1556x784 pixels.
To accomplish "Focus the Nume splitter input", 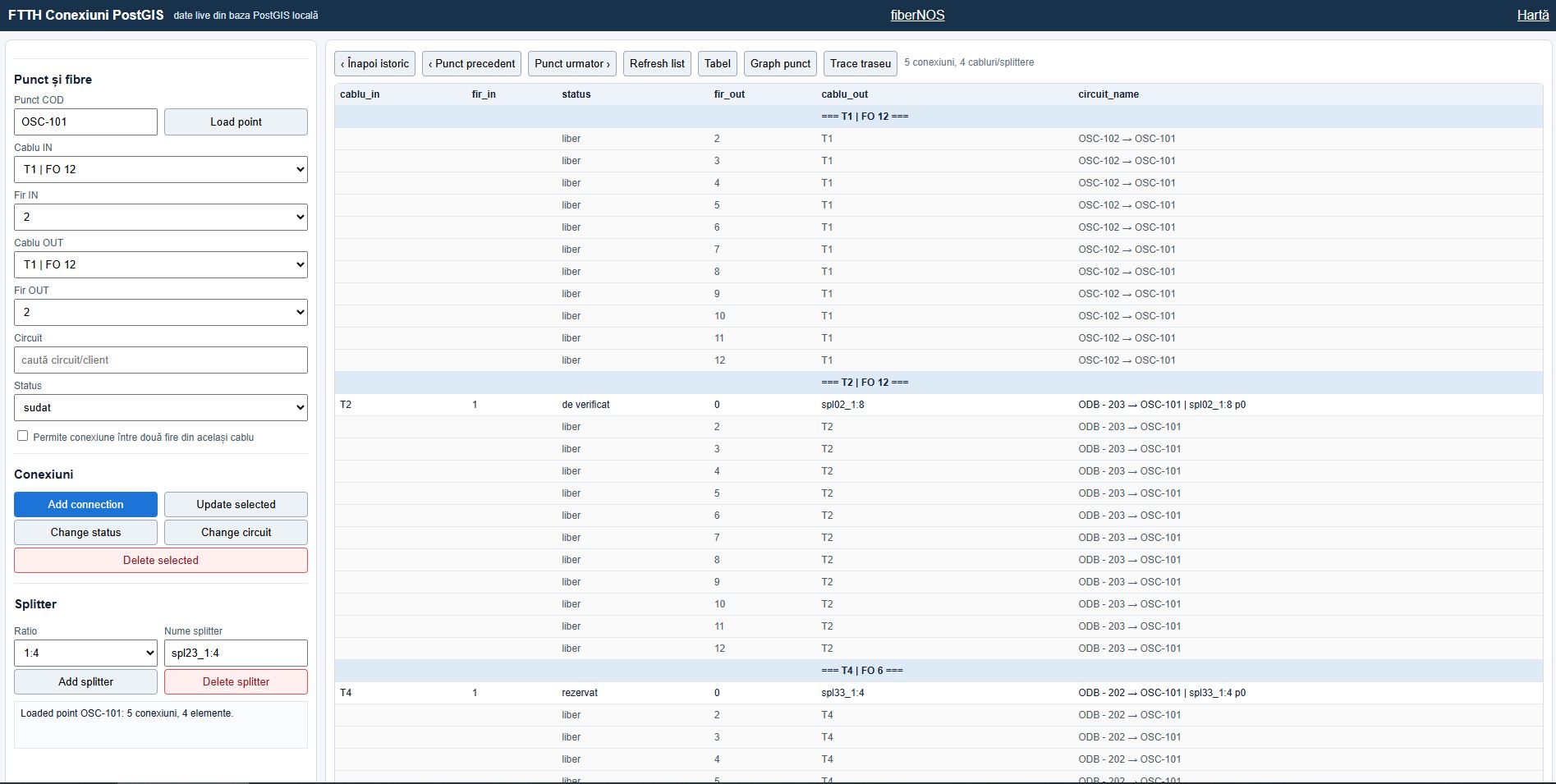I will (x=236, y=653).
